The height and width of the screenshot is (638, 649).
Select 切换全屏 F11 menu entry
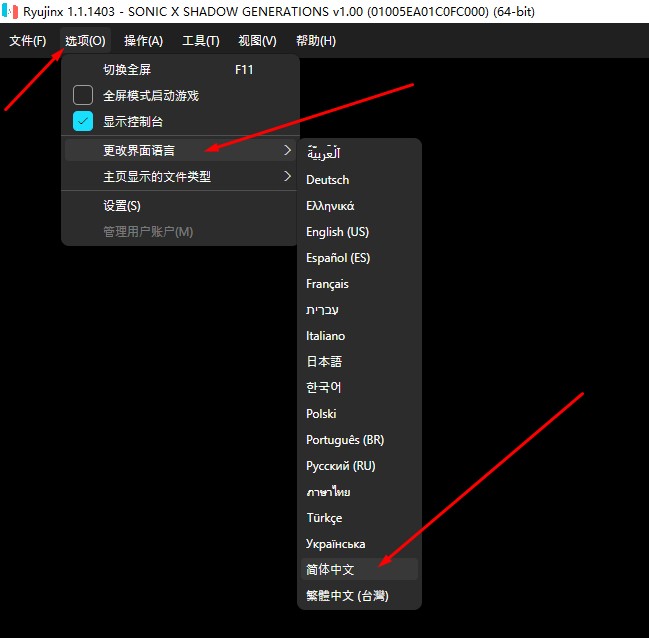180,70
